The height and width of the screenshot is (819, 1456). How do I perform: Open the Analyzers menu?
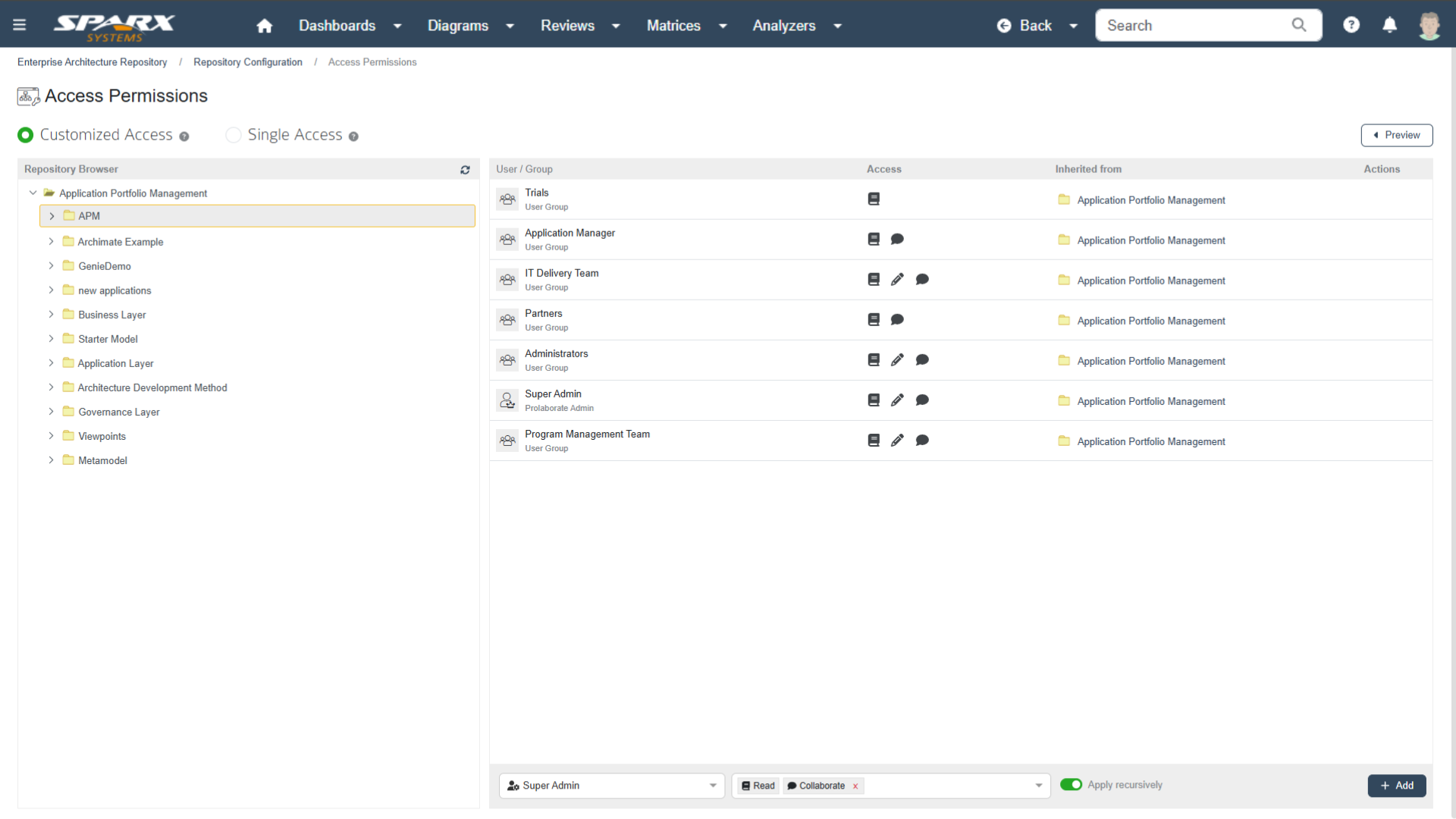(783, 25)
